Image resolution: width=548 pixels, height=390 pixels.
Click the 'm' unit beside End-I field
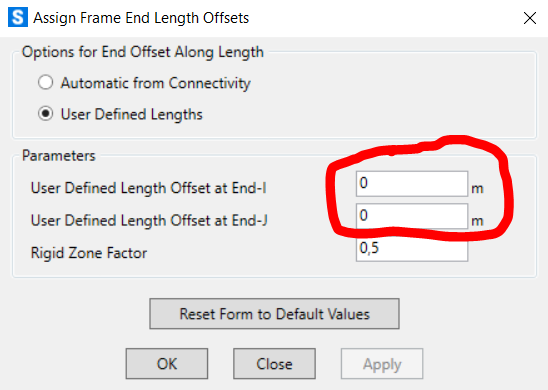[x=477, y=189]
